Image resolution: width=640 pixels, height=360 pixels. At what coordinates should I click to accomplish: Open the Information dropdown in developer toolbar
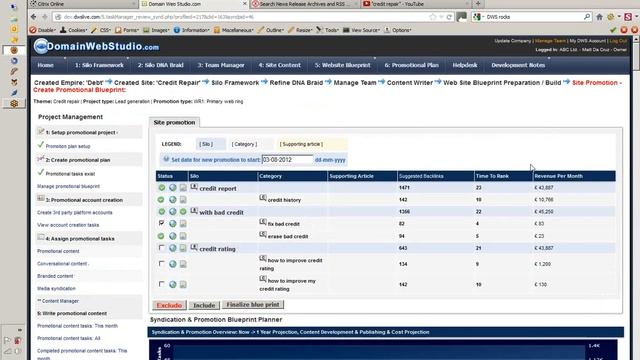pos(191,30)
